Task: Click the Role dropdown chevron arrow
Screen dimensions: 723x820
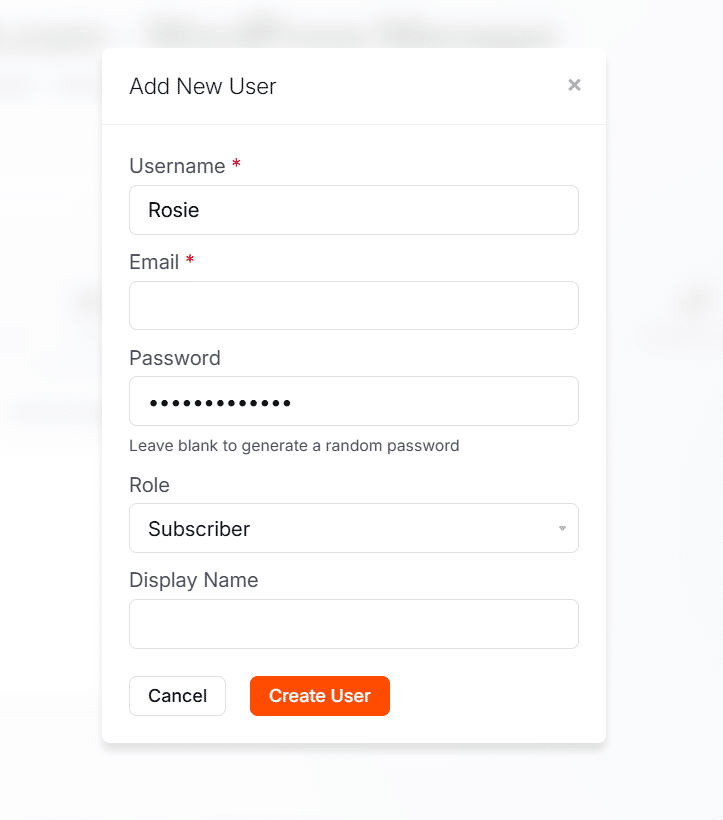Action: tap(561, 528)
